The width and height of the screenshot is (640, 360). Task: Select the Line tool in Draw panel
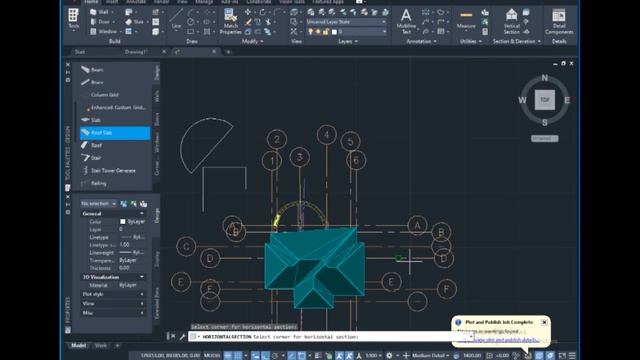pos(176,19)
